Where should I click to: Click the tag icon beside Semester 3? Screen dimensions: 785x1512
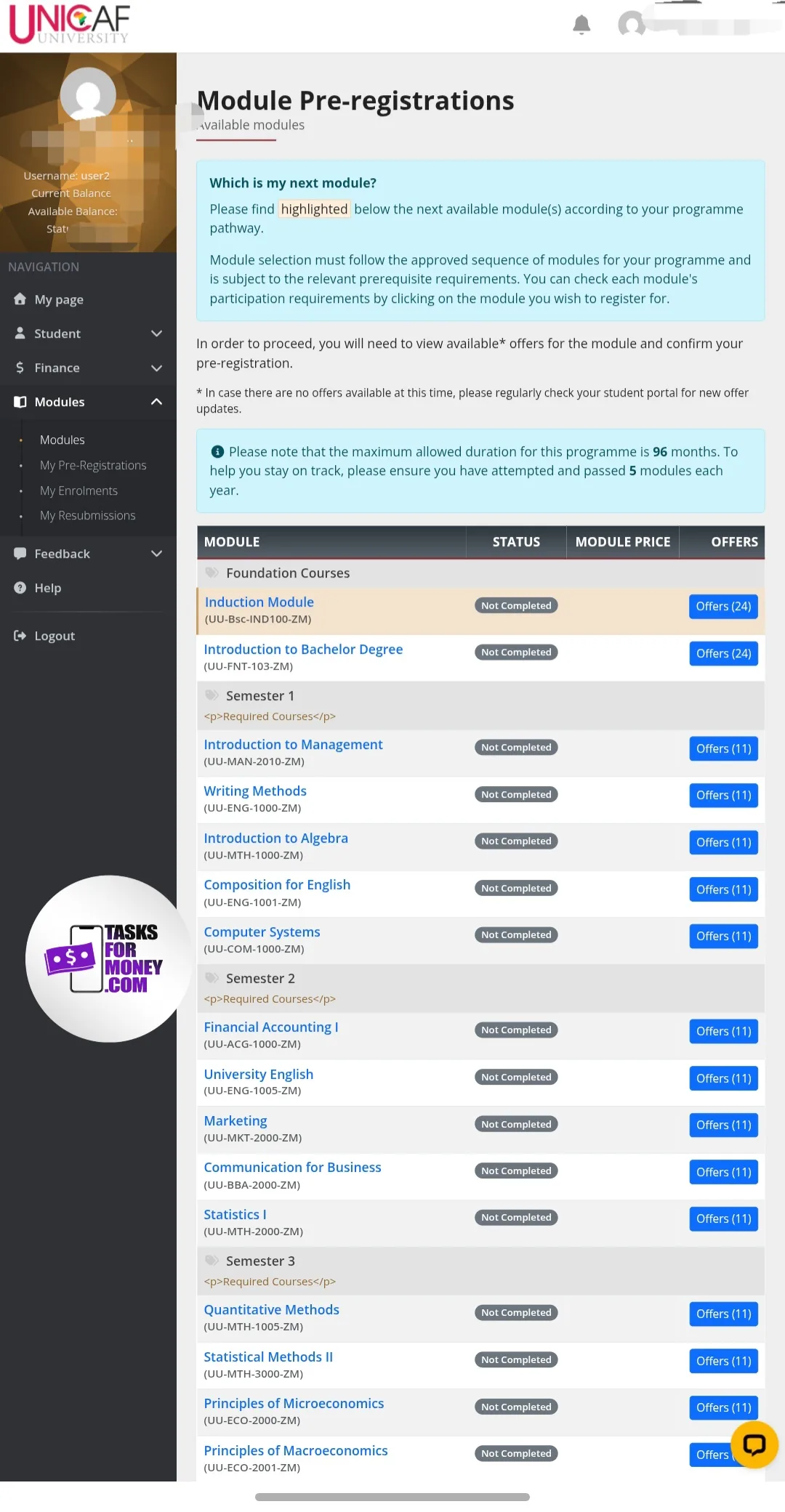[212, 1261]
